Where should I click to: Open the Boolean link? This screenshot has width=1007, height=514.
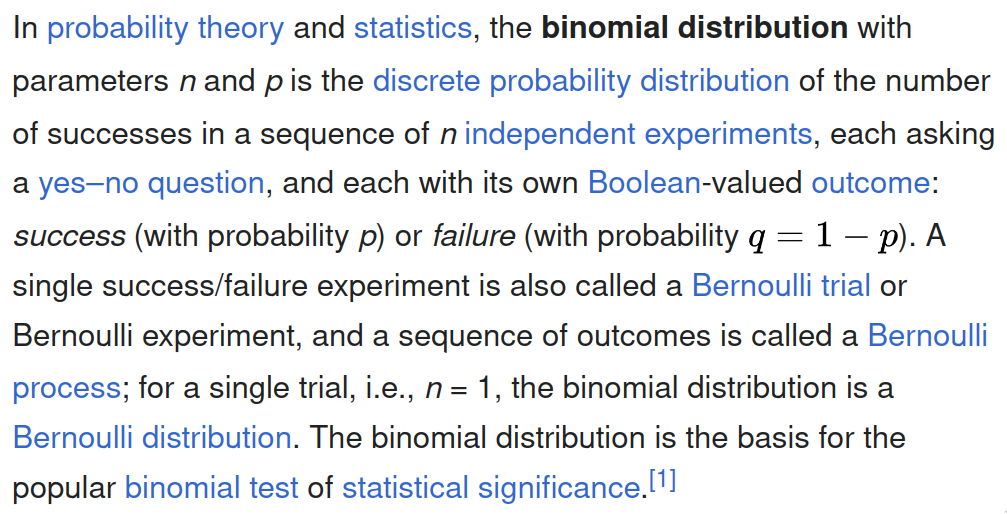point(644,182)
